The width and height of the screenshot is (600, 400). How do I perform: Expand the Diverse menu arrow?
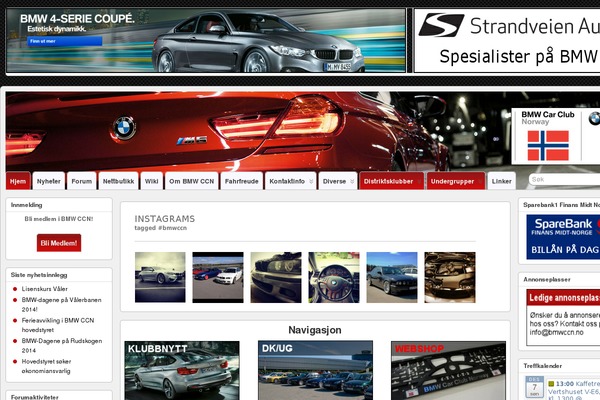click(352, 181)
